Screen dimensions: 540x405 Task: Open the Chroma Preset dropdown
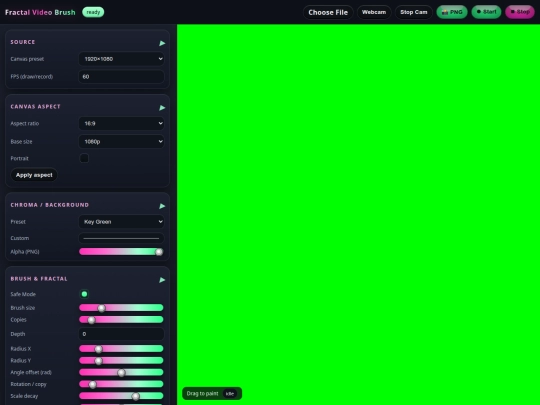(121, 222)
